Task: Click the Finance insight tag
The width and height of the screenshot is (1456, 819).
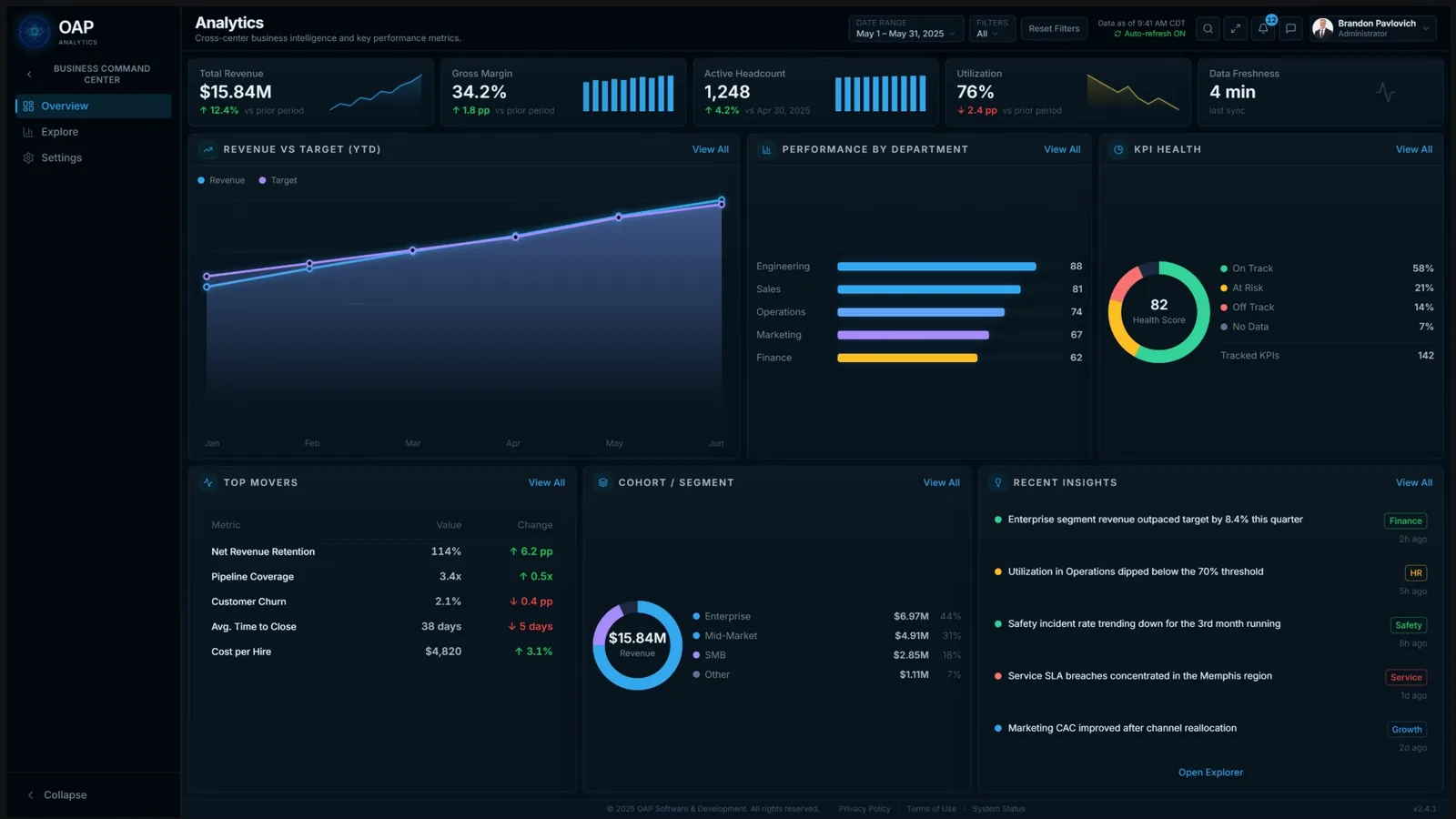Action: (1405, 521)
